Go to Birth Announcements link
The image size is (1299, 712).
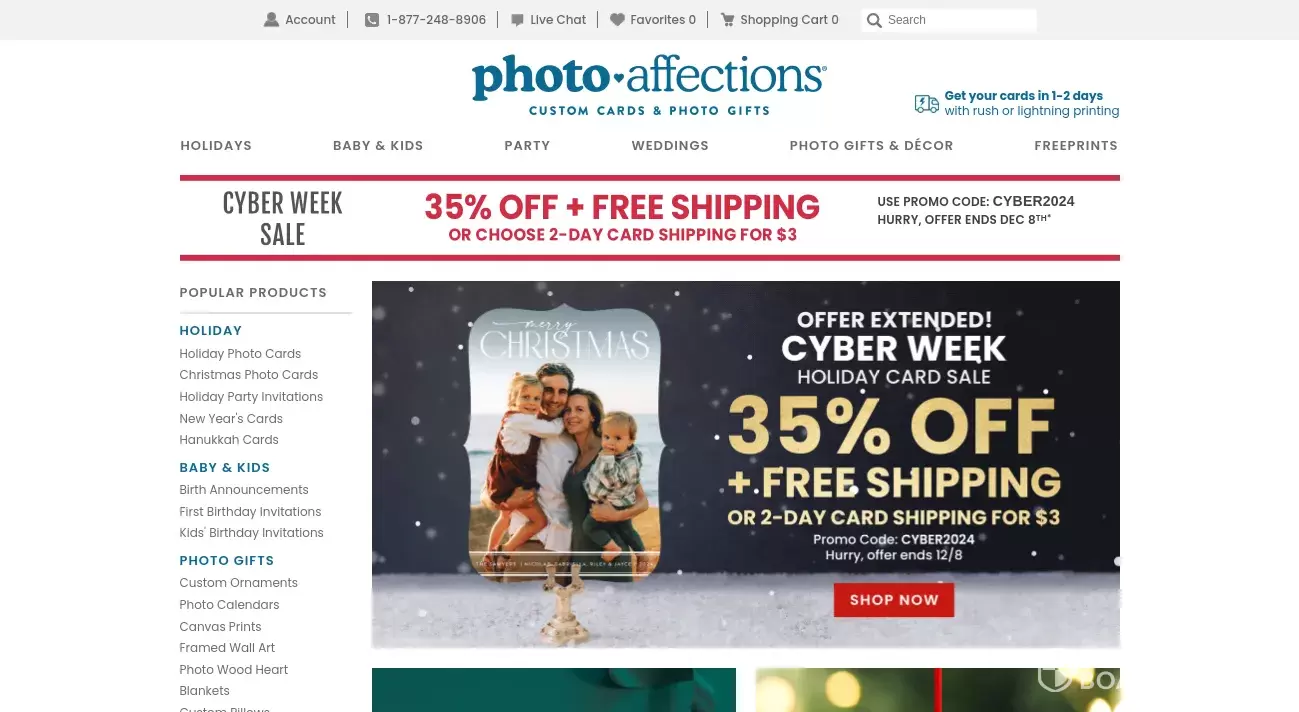(244, 490)
